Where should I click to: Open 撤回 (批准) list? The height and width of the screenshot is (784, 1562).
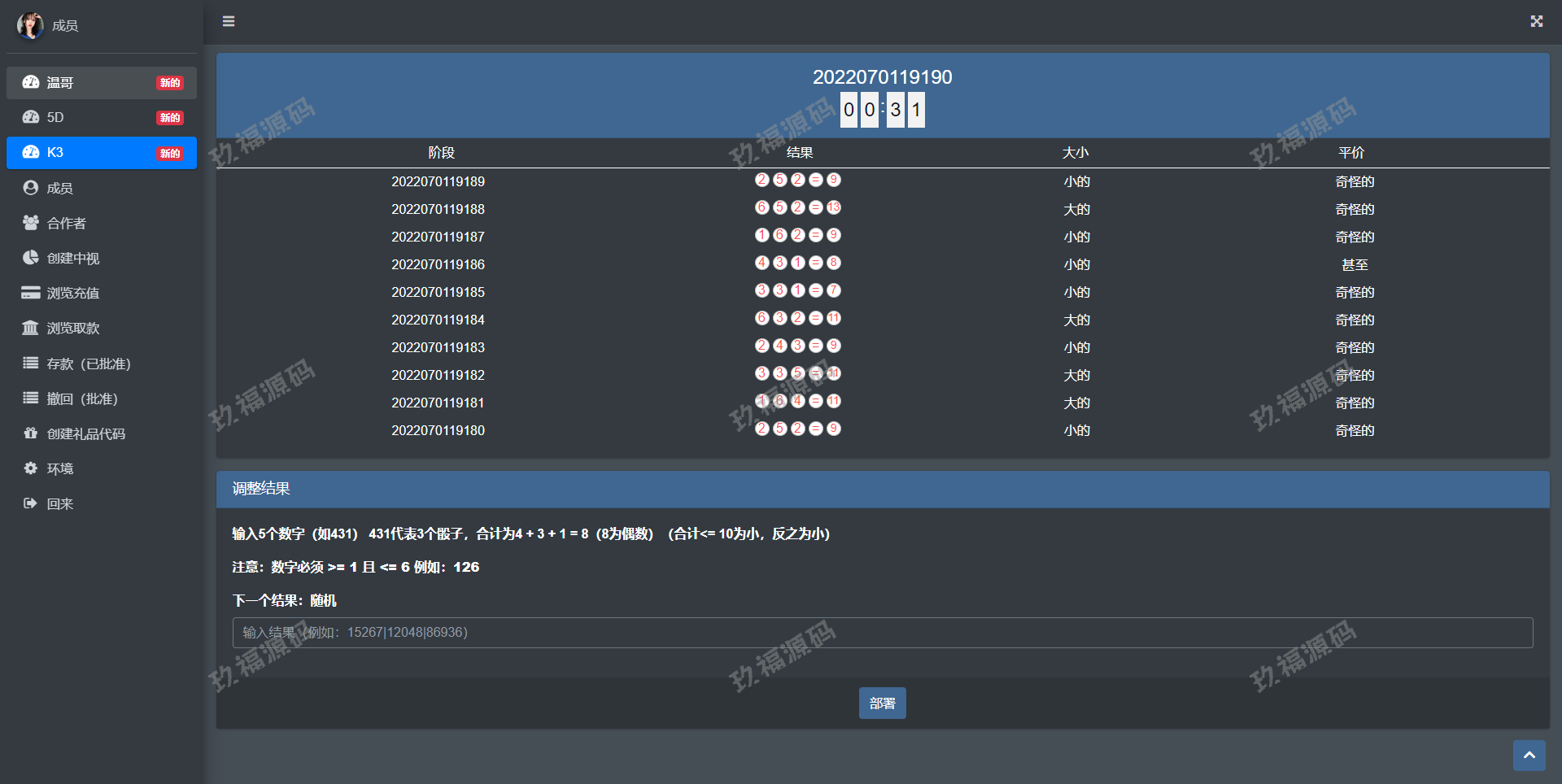tap(81, 399)
